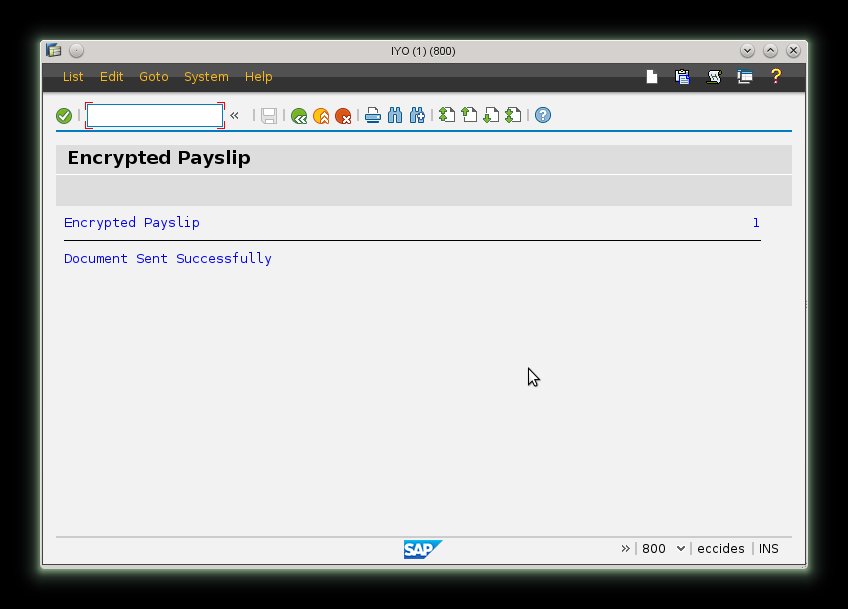Toggle INS insert mode in status bar
The height and width of the screenshot is (609, 848).
pyautogui.click(x=768, y=548)
